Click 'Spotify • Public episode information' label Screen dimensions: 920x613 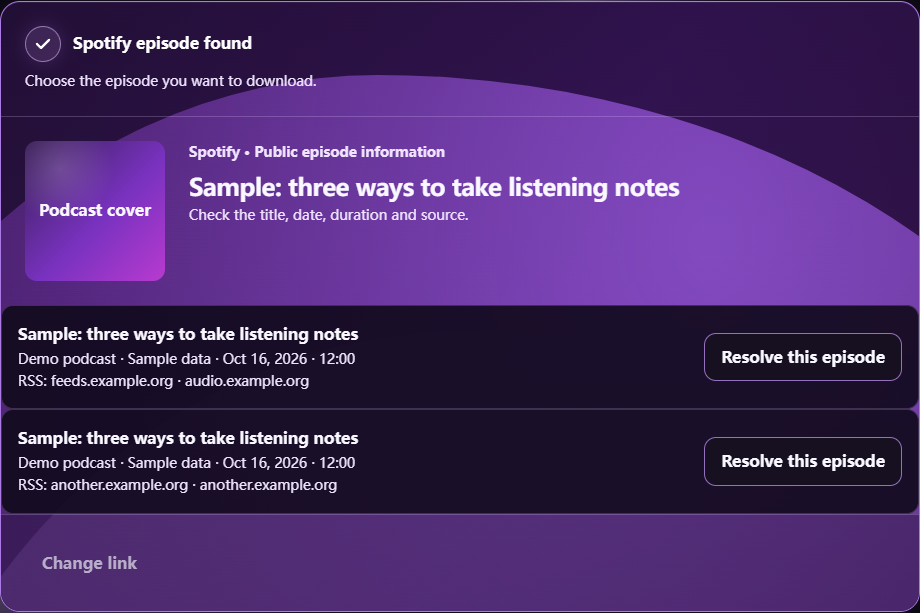[317, 152]
